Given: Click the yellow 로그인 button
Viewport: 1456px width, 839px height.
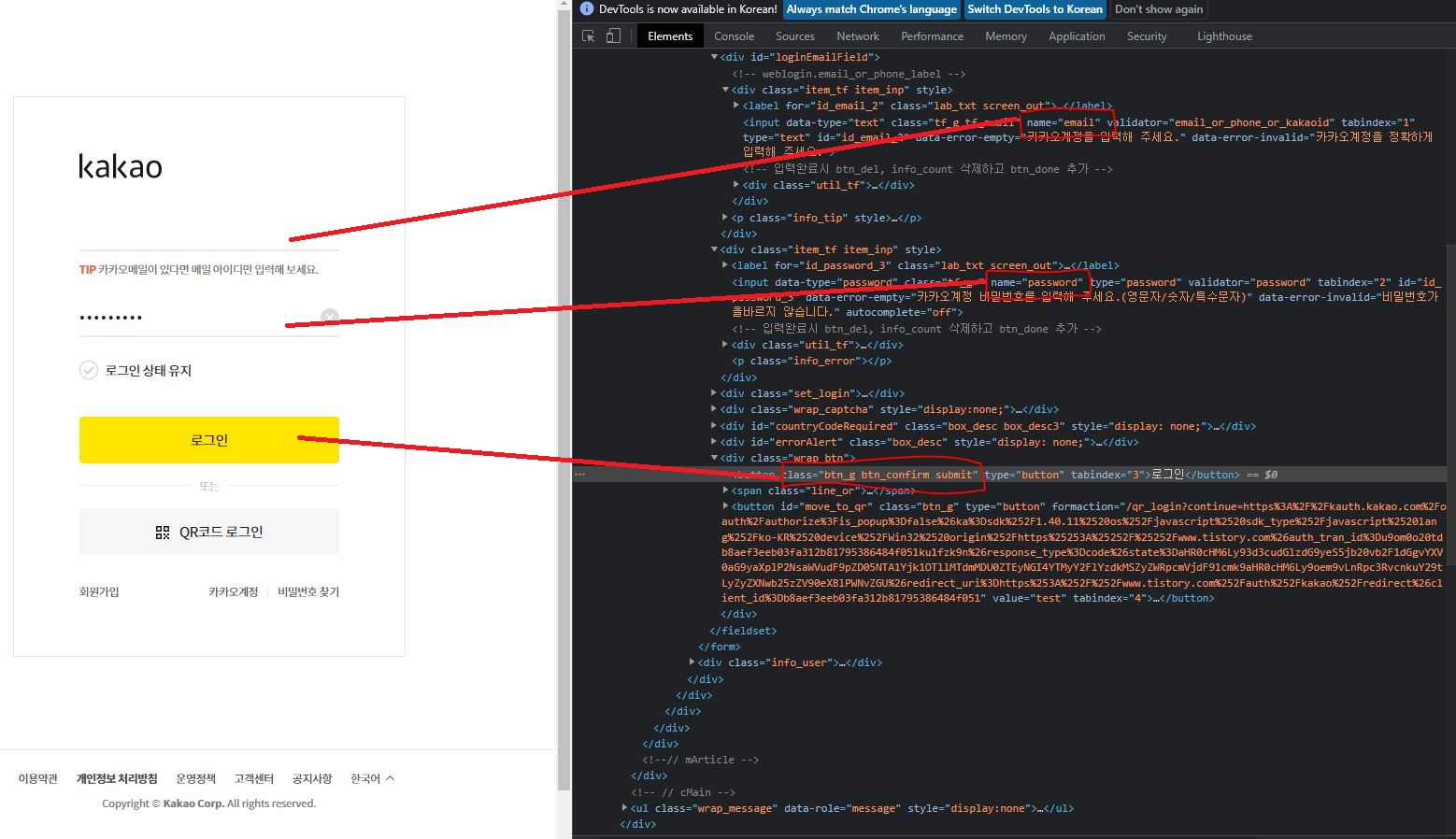Looking at the screenshot, I should tap(209, 440).
